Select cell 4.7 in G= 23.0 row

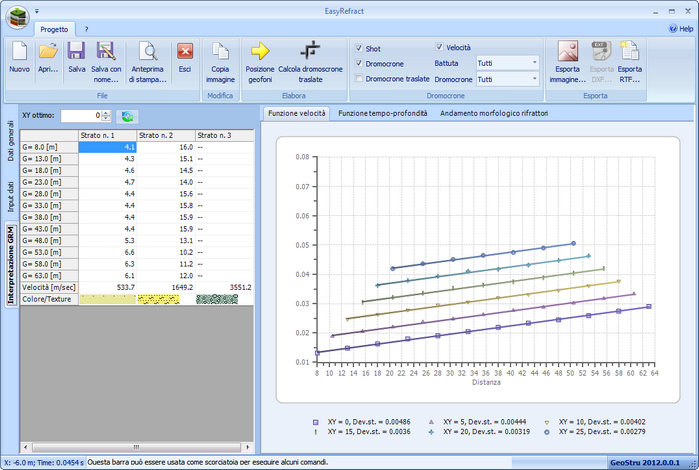107,182
